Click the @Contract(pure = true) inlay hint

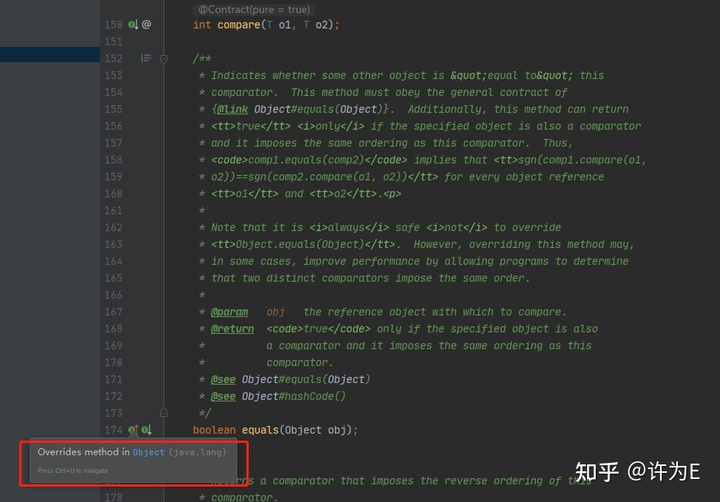[x=254, y=10]
